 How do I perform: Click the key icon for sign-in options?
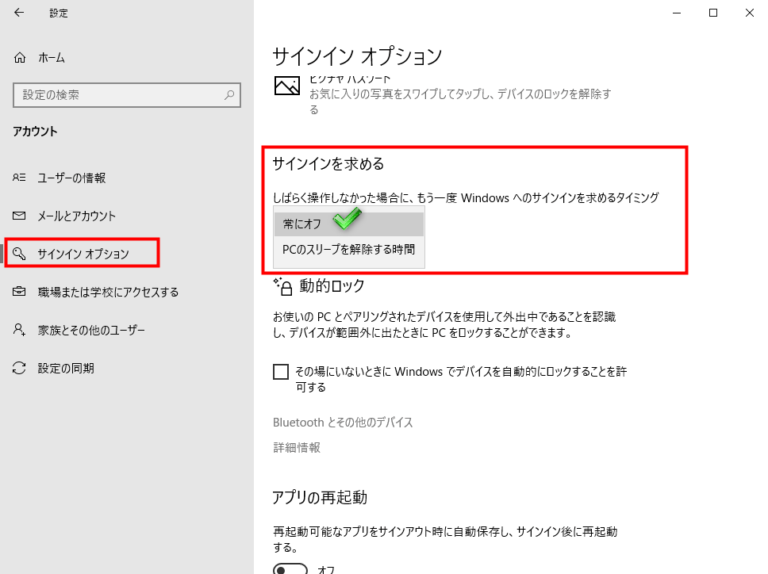[20, 254]
